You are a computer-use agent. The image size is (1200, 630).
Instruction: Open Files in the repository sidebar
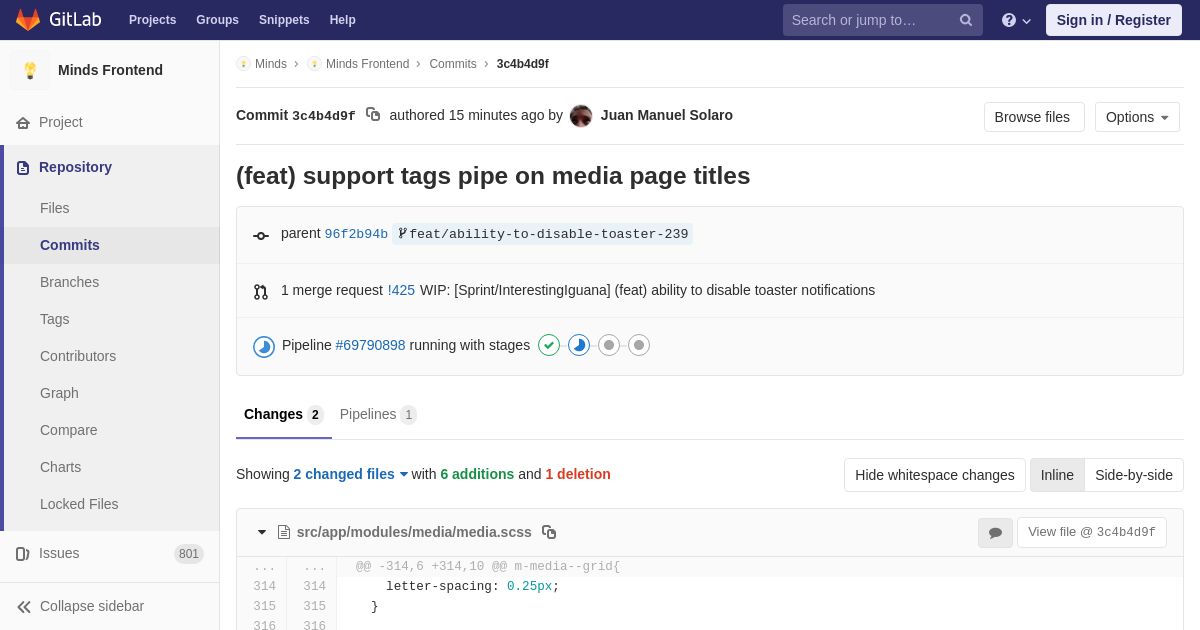click(112, 208)
